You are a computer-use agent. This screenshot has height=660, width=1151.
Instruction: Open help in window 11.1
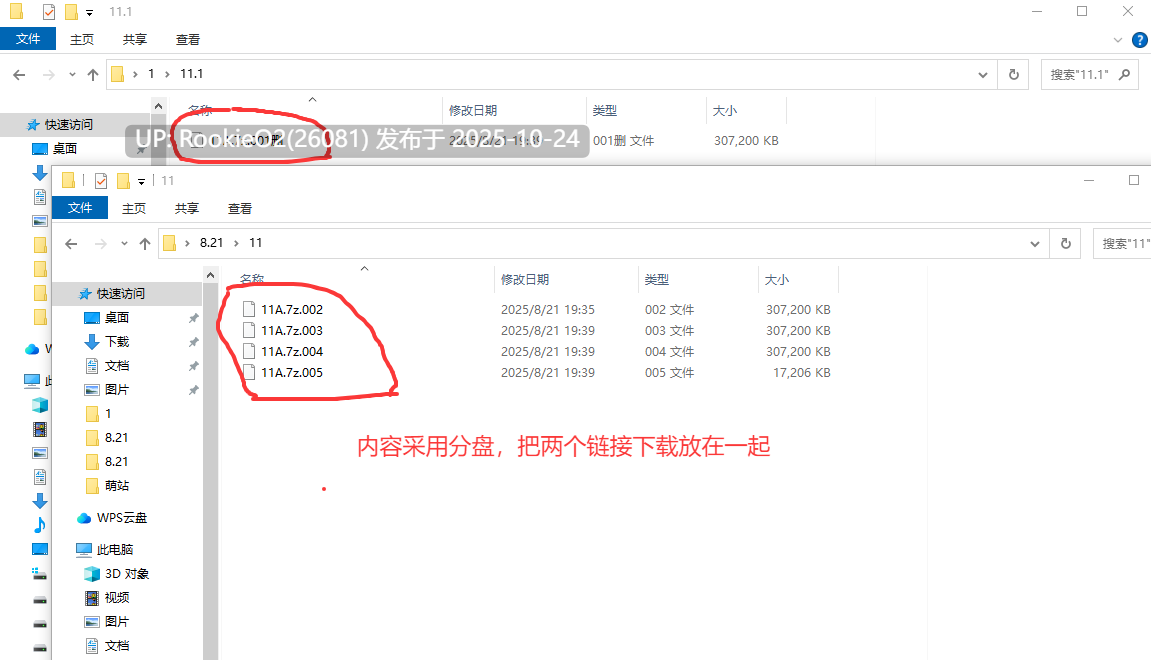[x=1140, y=40]
